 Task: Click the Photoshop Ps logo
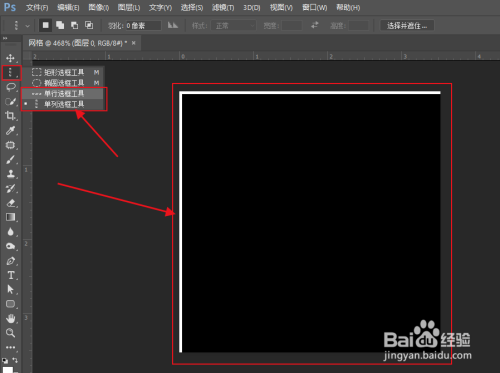pyautogui.click(x=10, y=7)
